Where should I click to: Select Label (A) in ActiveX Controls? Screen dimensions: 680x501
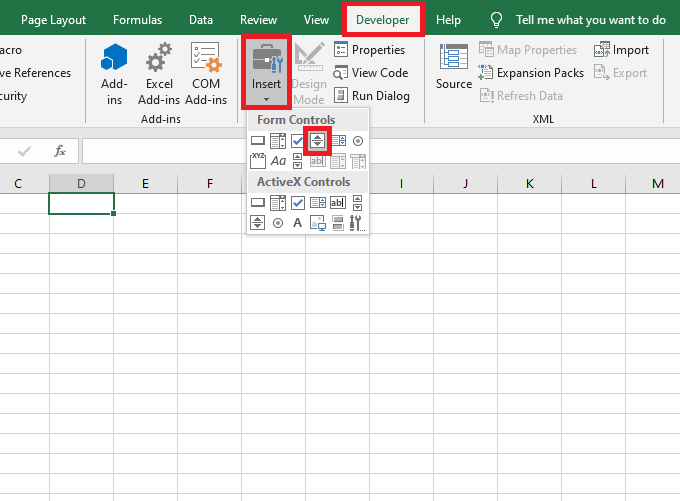(298, 223)
